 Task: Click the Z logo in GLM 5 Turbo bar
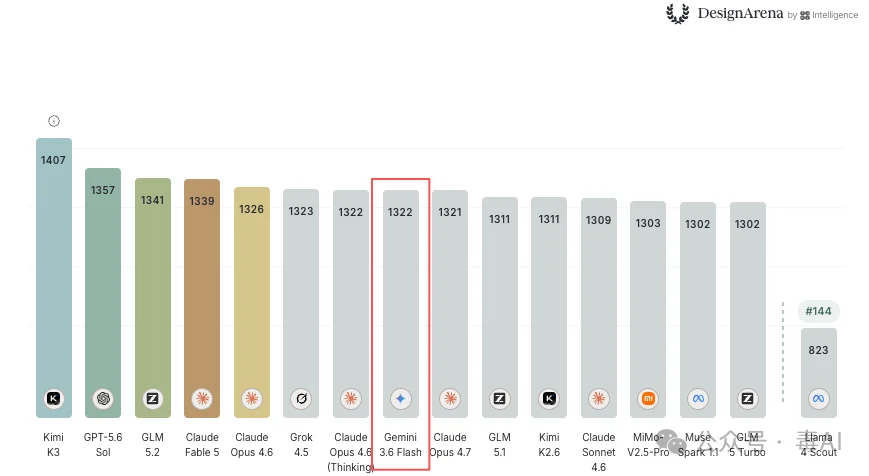tap(747, 398)
